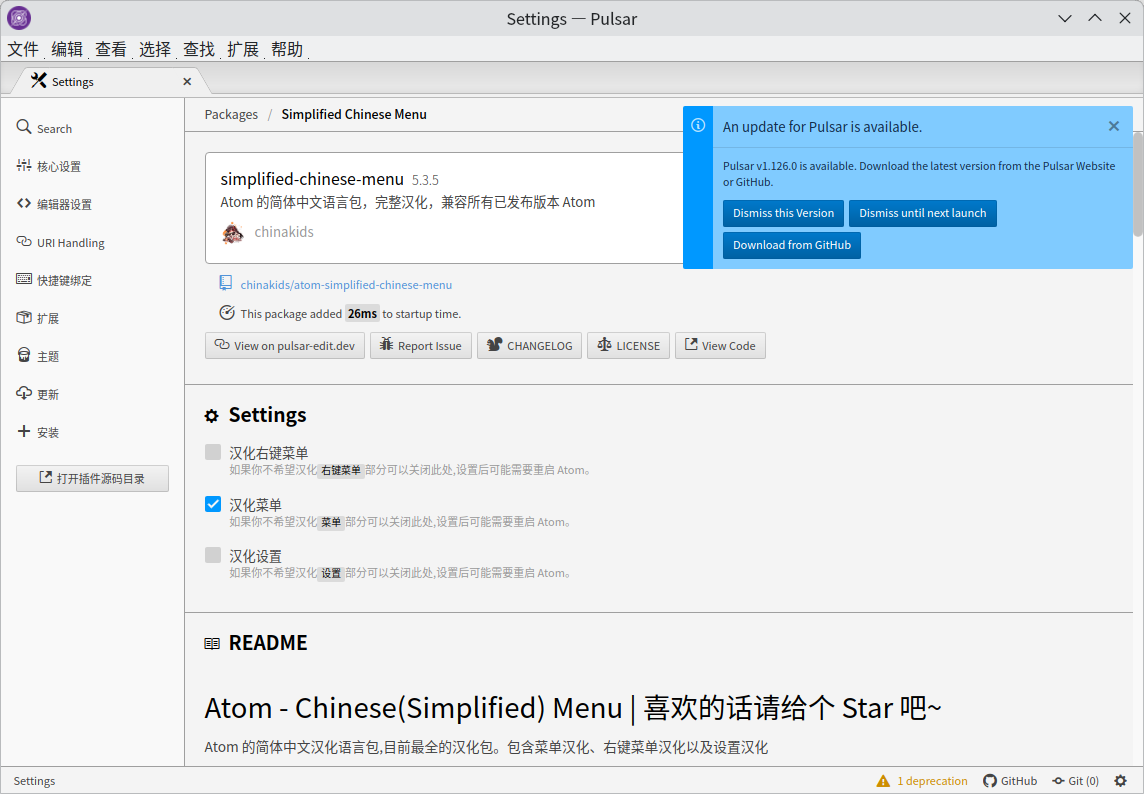Click the vertical scrollbar thumb
This screenshot has width=1144, height=794.
(1138, 185)
